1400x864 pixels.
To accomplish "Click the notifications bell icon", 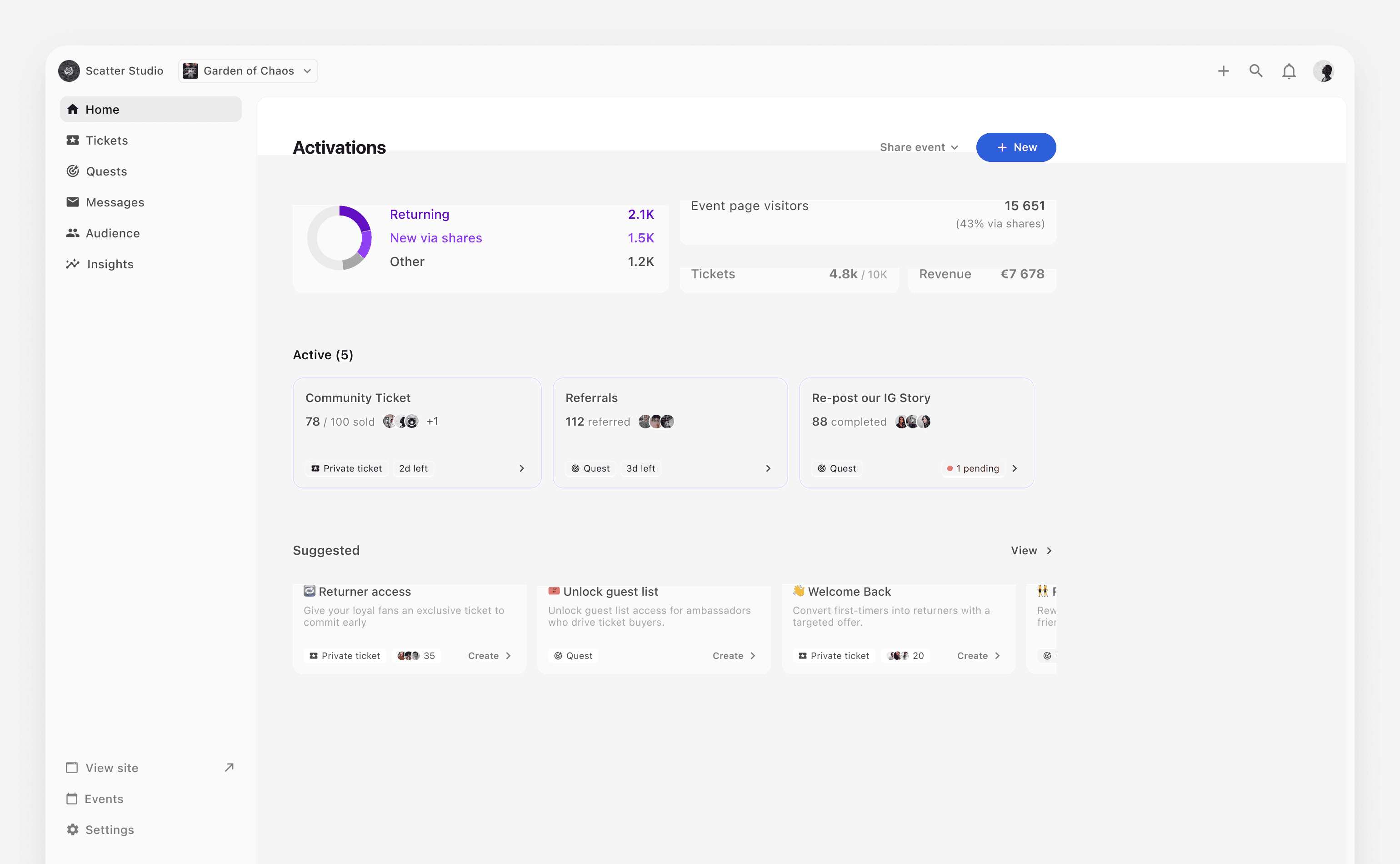I will pos(1289,71).
